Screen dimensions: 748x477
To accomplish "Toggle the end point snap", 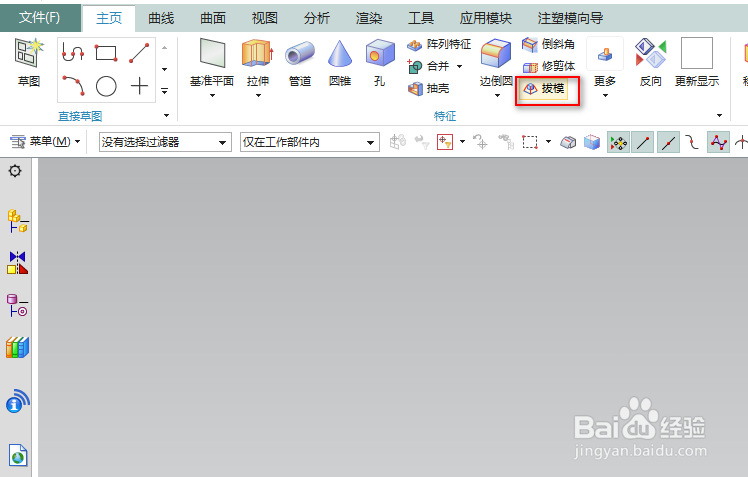I will [x=643, y=142].
